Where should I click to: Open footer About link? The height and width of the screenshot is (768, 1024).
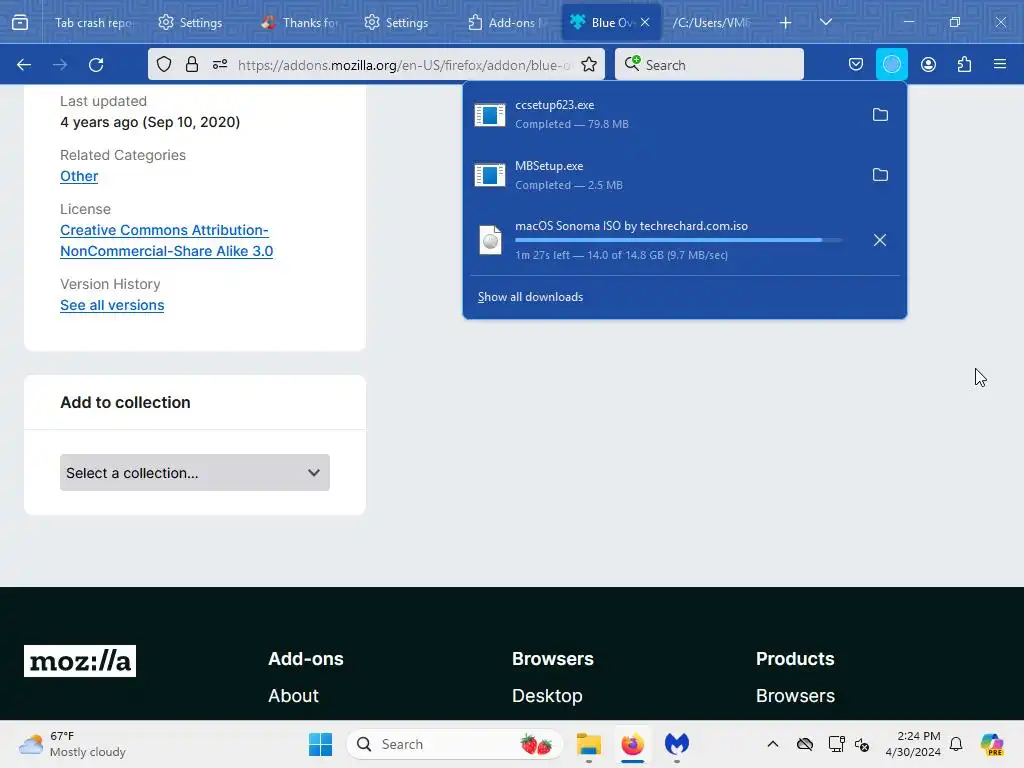293,696
